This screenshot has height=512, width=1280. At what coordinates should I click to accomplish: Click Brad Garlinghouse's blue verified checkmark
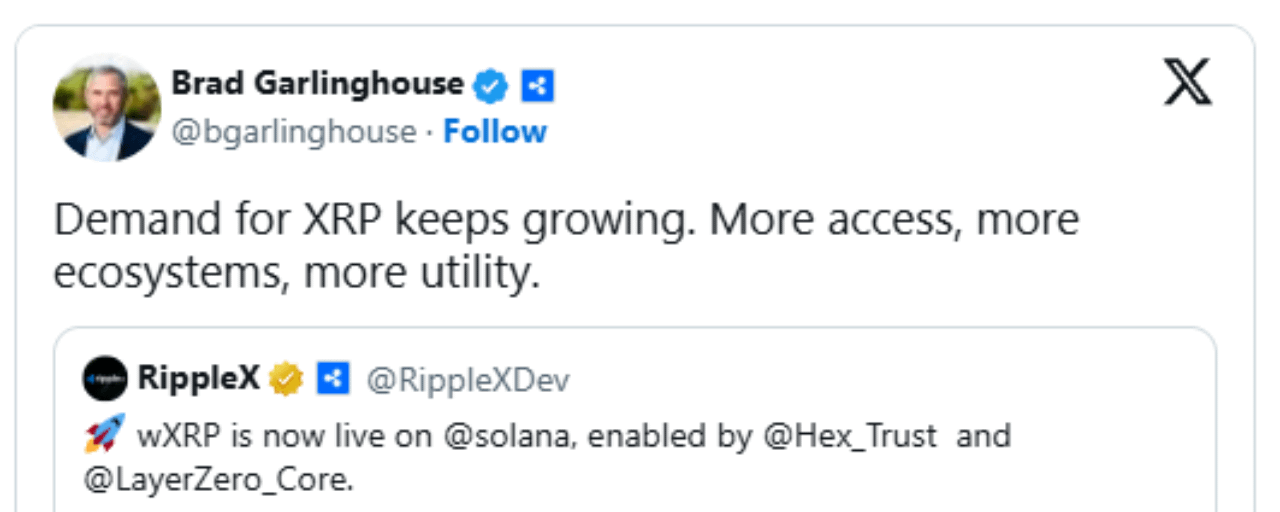[x=490, y=86]
